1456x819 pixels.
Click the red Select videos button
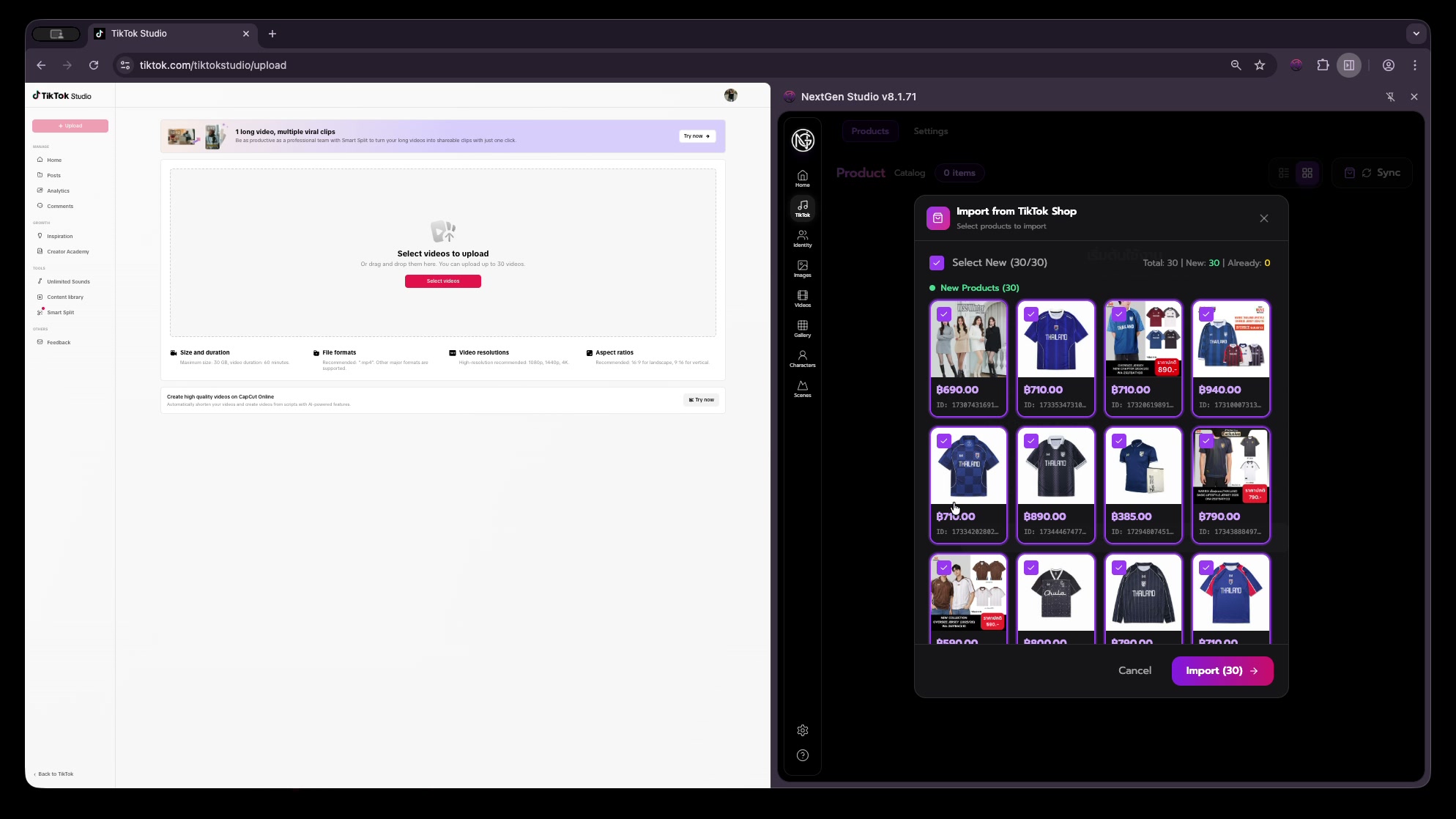click(x=443, y=281)
